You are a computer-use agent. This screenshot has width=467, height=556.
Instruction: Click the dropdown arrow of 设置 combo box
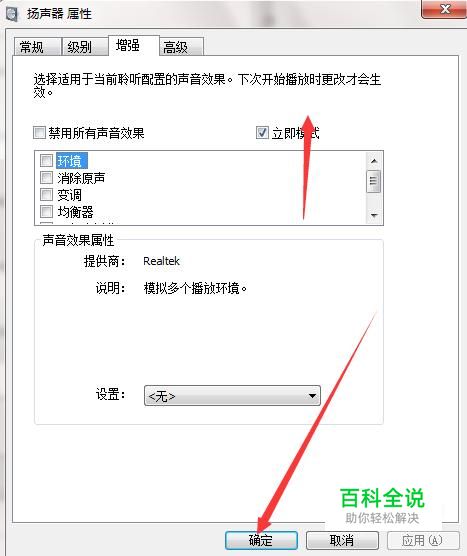312,396
